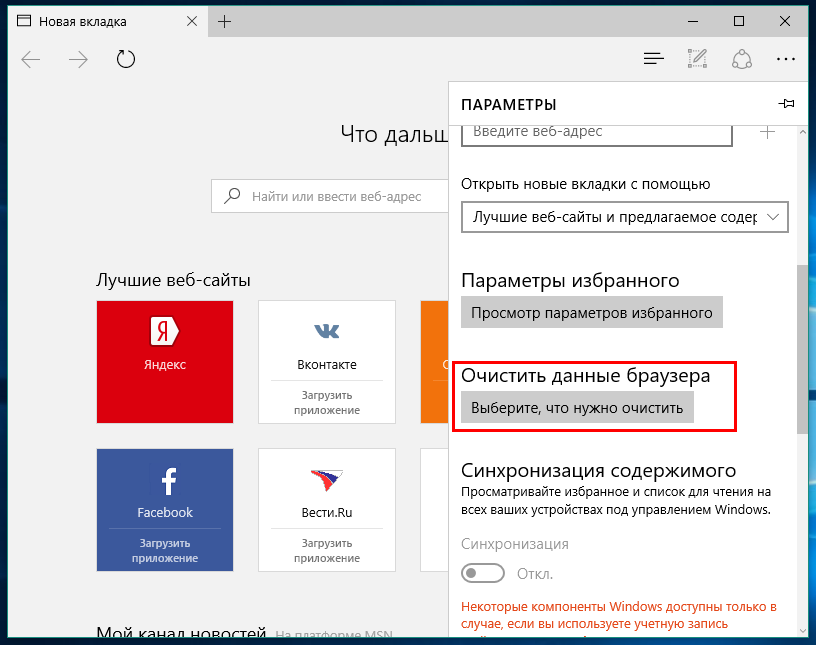Open the More actions ellipsis menu
Image resolution: width=816 pixels, height=645 pixels.
(785, 59)
